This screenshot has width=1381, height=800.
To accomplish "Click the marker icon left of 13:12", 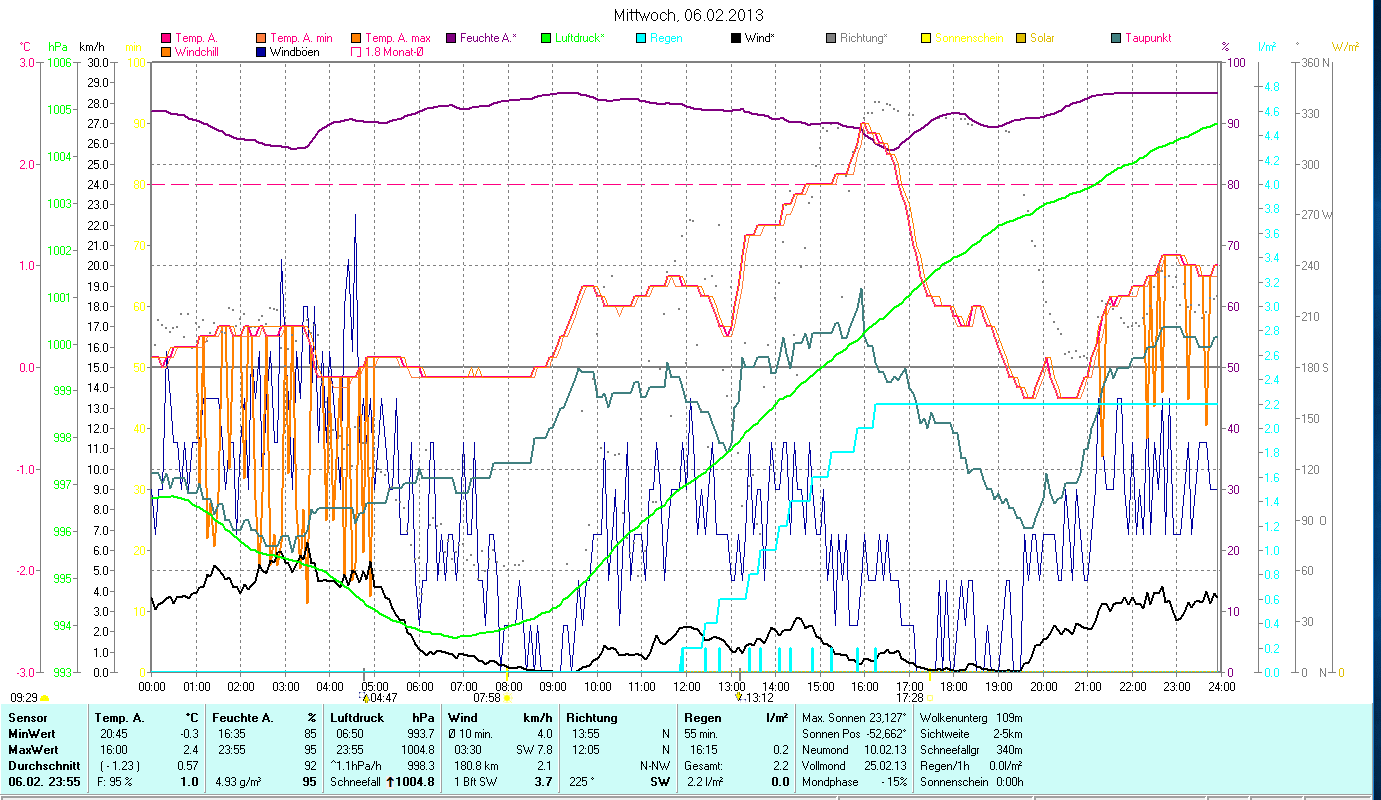I will pos(739,697).
